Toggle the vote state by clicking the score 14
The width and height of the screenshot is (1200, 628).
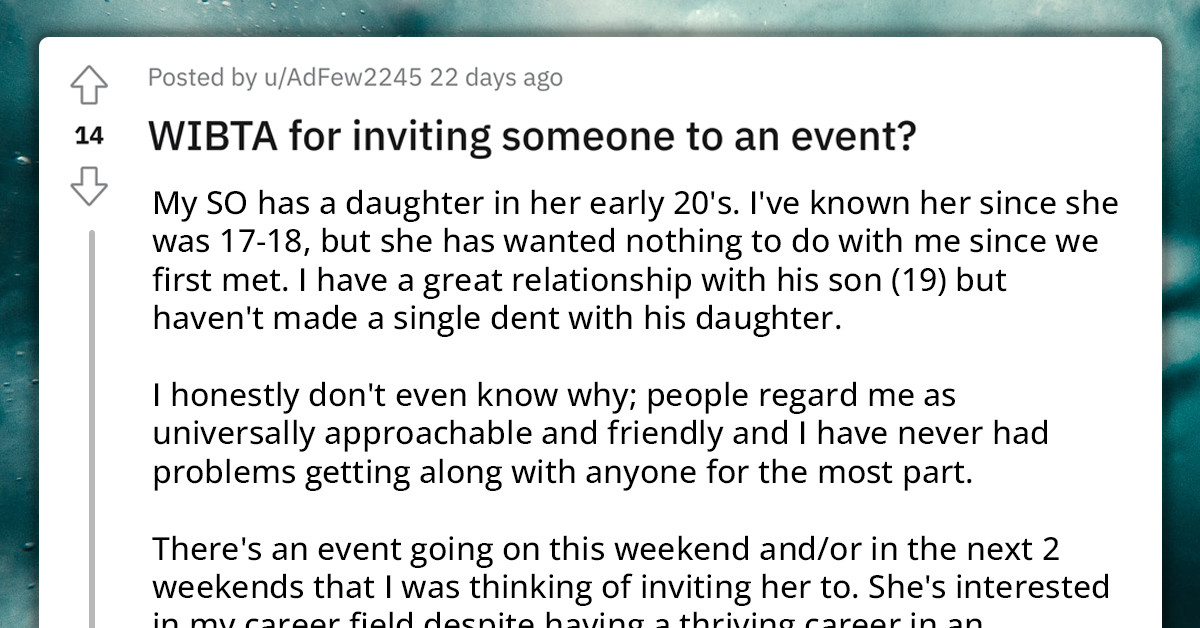click(89, 136)
